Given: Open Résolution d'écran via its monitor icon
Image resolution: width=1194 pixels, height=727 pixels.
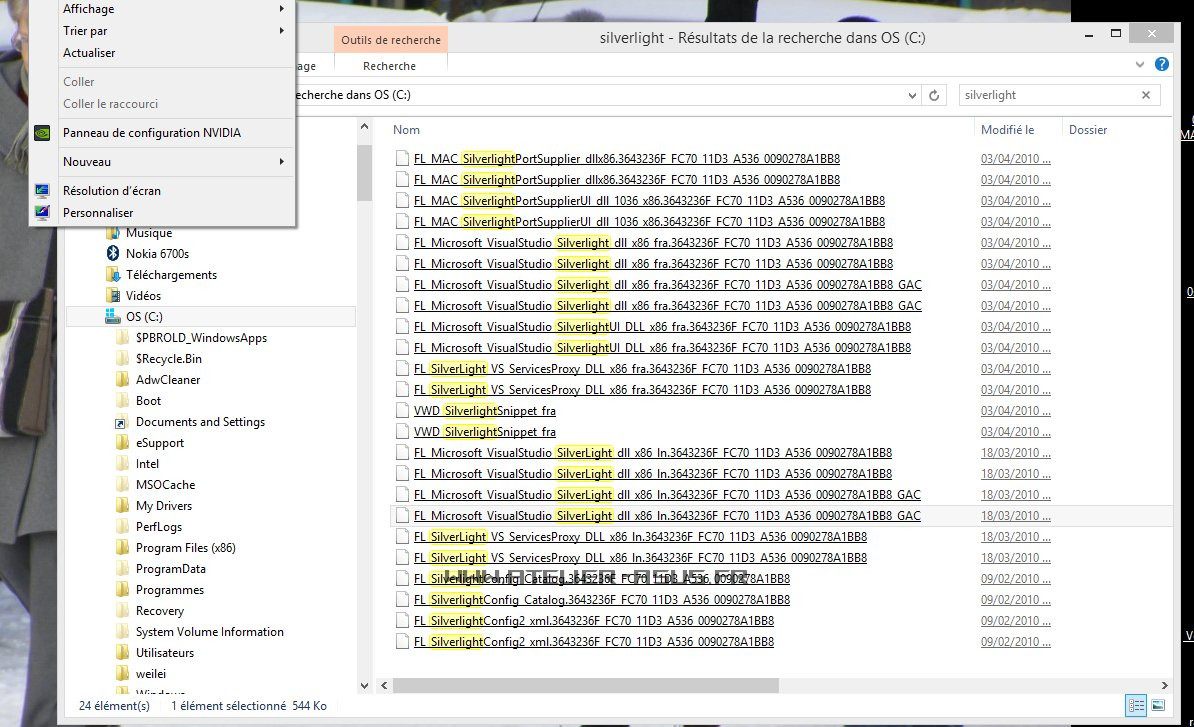Looking at the screenshot, I should 42,190.
